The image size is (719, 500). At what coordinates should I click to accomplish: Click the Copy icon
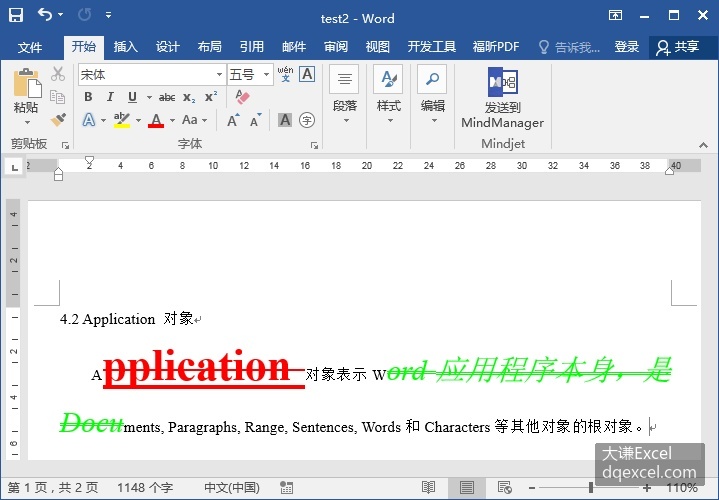click(57, 97)
